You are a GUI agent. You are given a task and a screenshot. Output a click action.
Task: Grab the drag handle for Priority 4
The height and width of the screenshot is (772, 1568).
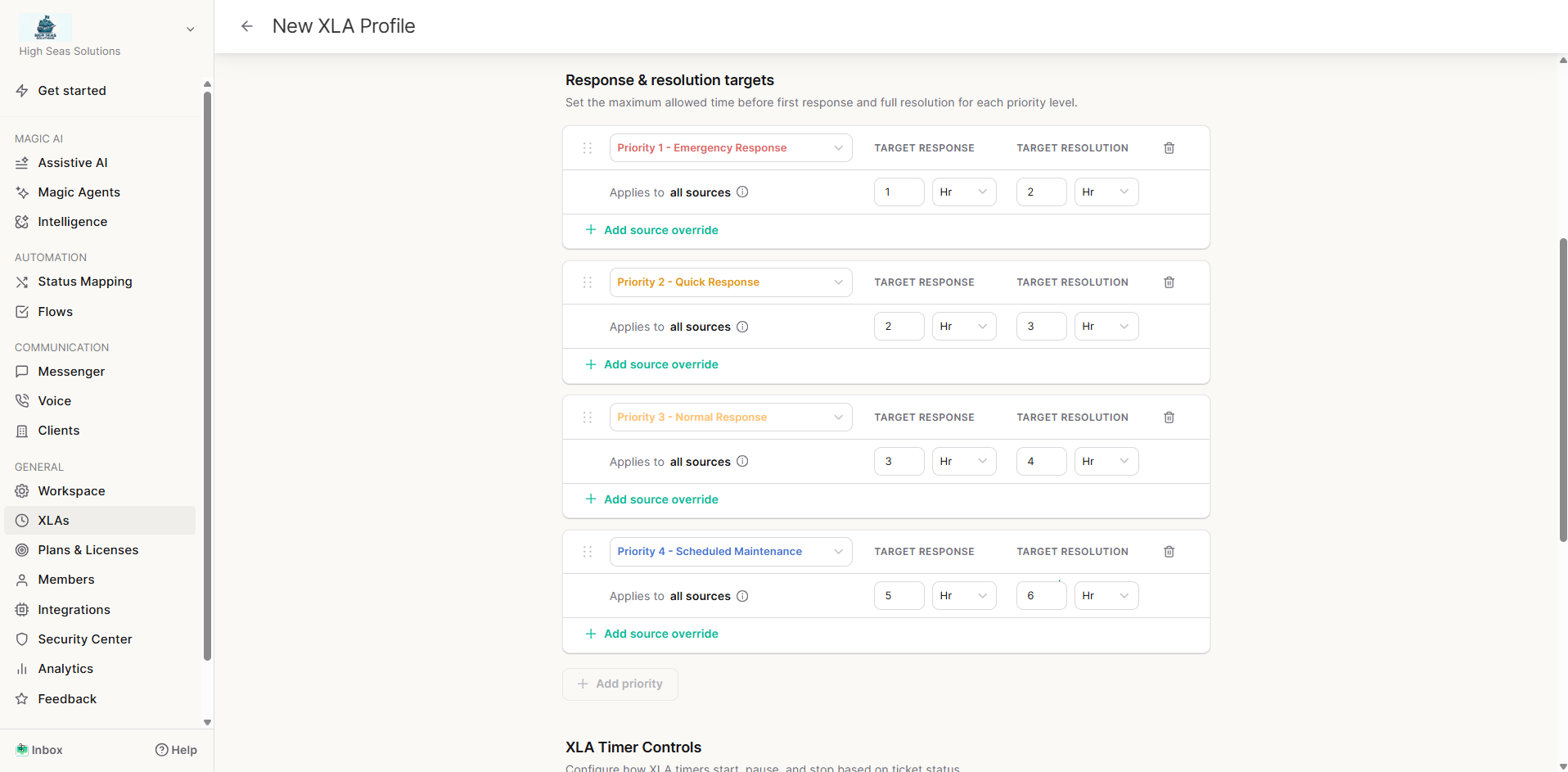(587, 552)
